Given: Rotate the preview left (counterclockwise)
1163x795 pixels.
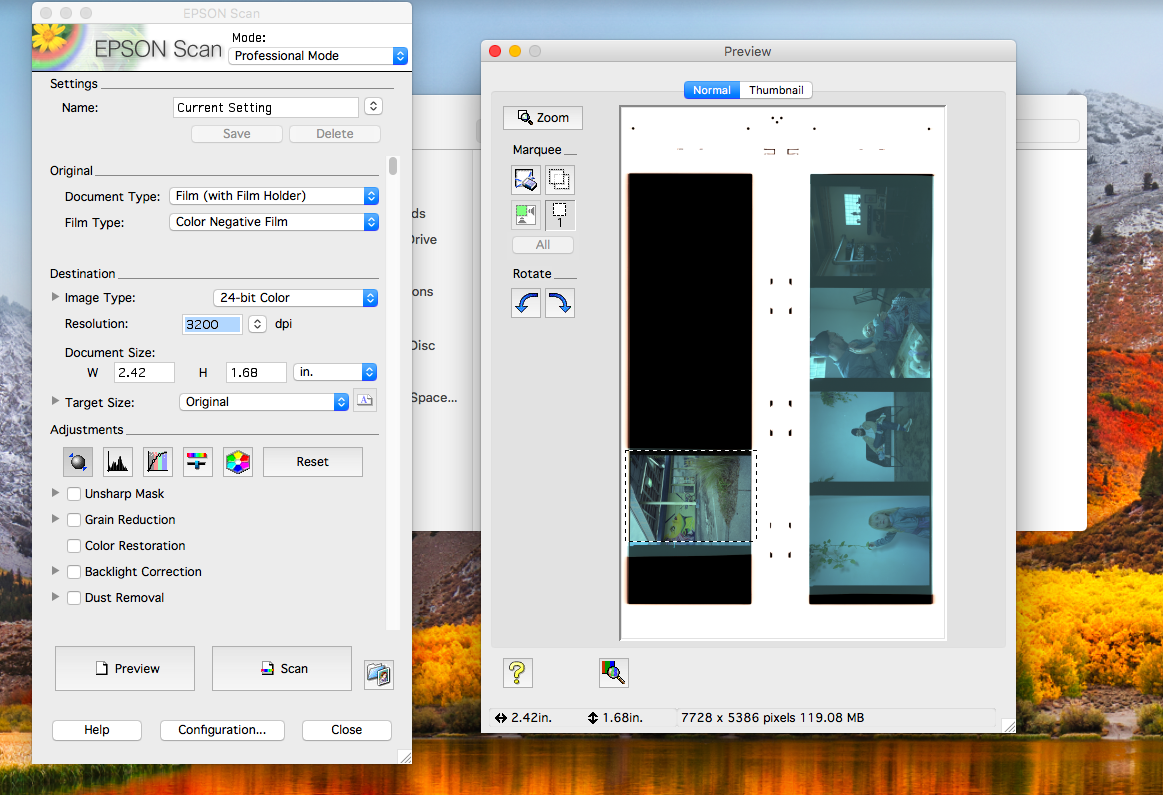Looking at the screenshot, I should pos(526,304).
